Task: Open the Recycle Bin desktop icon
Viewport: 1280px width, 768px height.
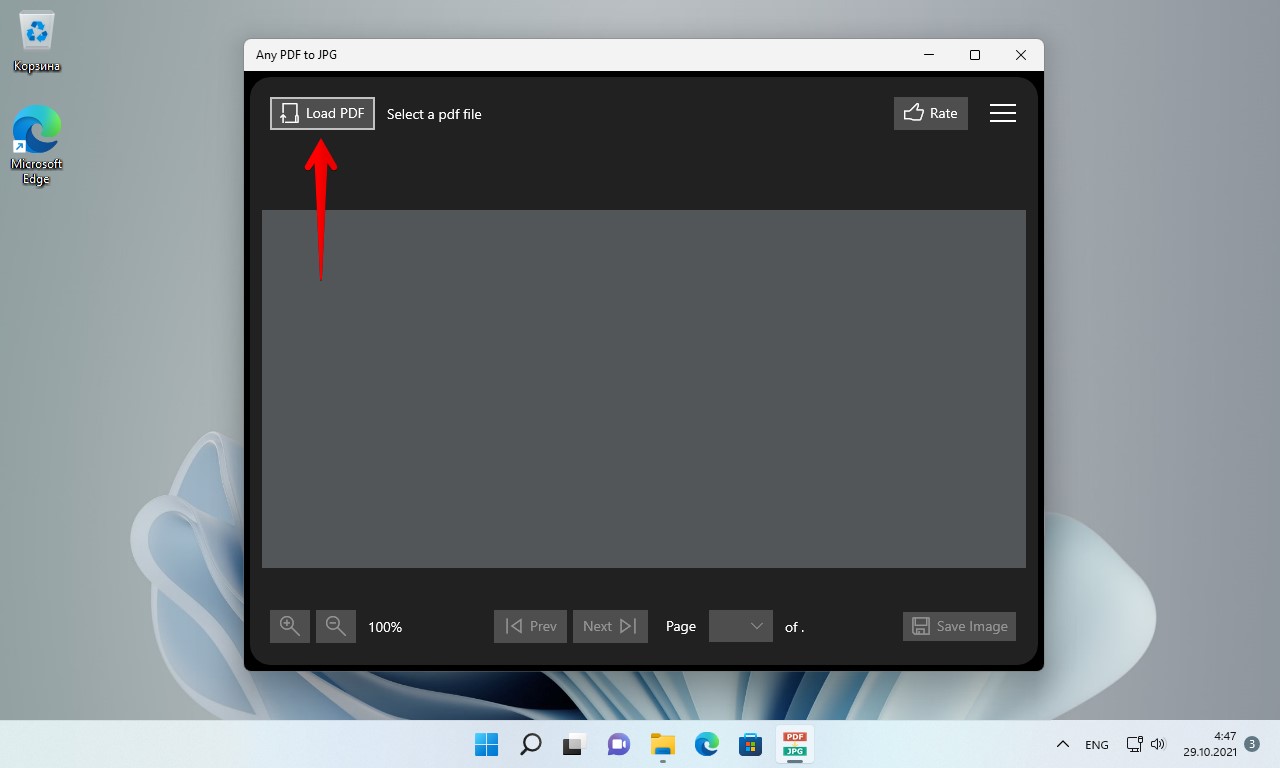Action: point(37,42)
